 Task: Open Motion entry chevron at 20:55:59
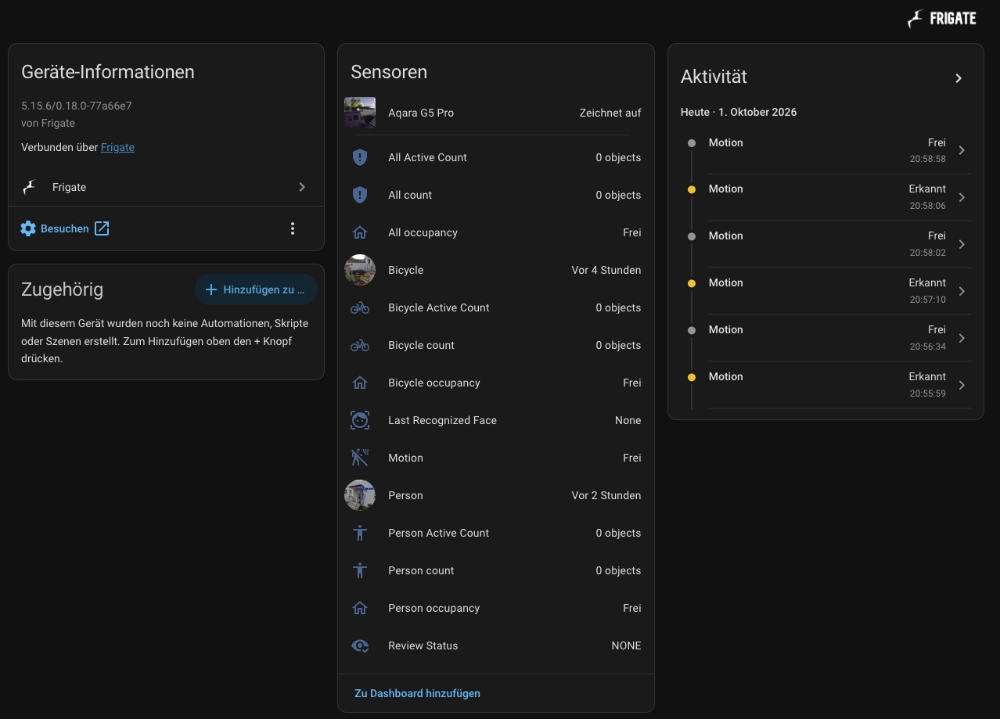tap(962, 385)
